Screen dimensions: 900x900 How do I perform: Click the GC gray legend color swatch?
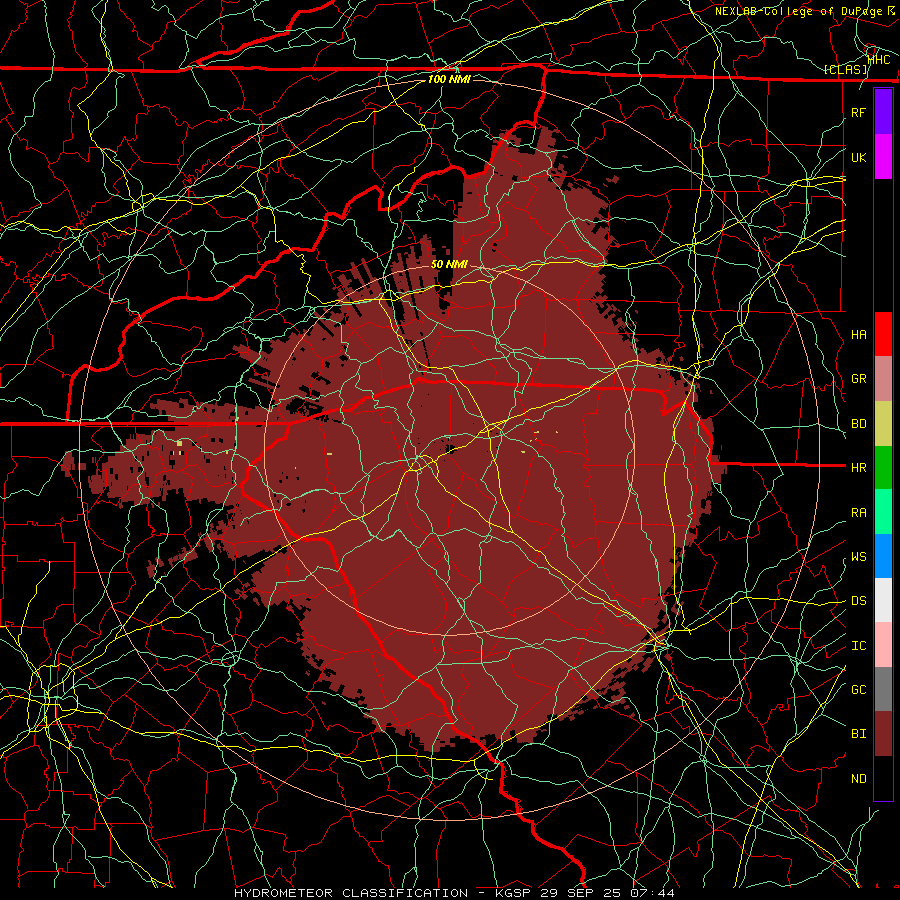883,689
